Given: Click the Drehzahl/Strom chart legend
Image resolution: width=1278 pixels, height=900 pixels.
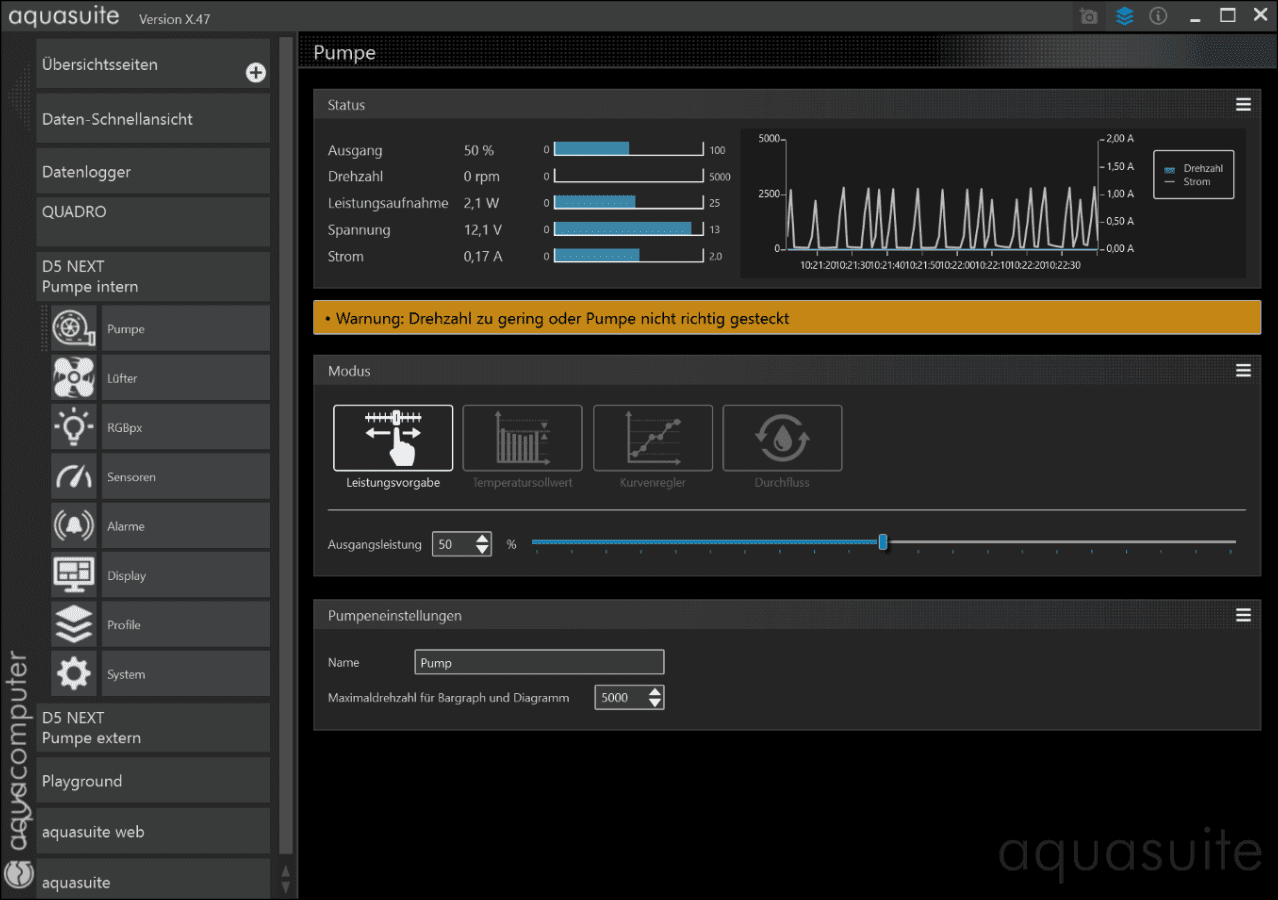Looking at the screenshot, I should 1193,175.
